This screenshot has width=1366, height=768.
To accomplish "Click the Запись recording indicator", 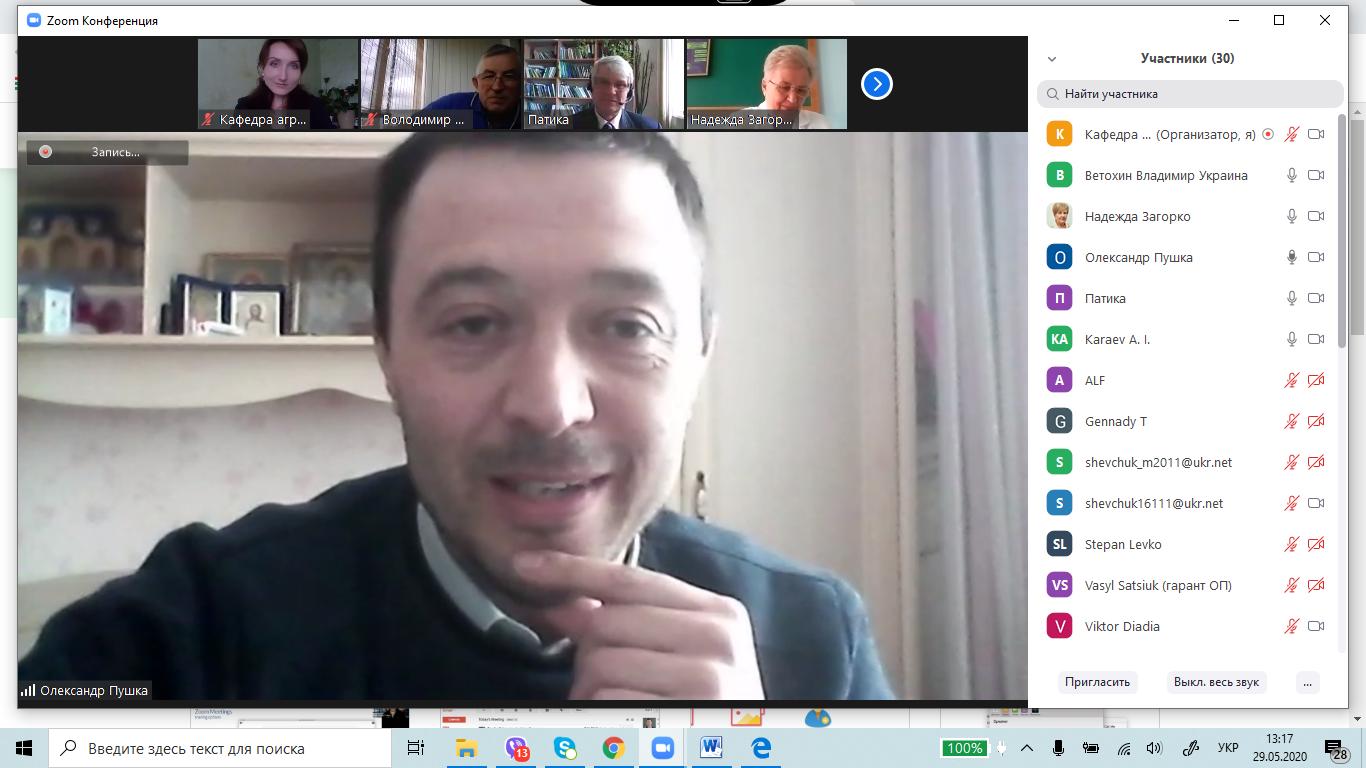I will [x=107, y=152].
